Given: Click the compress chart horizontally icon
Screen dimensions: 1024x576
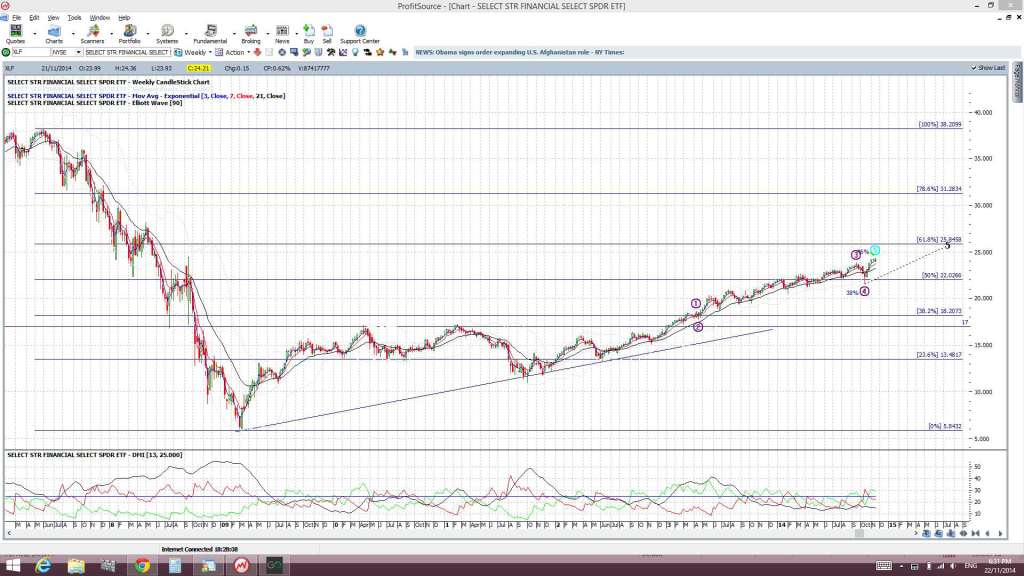Looking at the screenshot, I should tap(976, 534).
